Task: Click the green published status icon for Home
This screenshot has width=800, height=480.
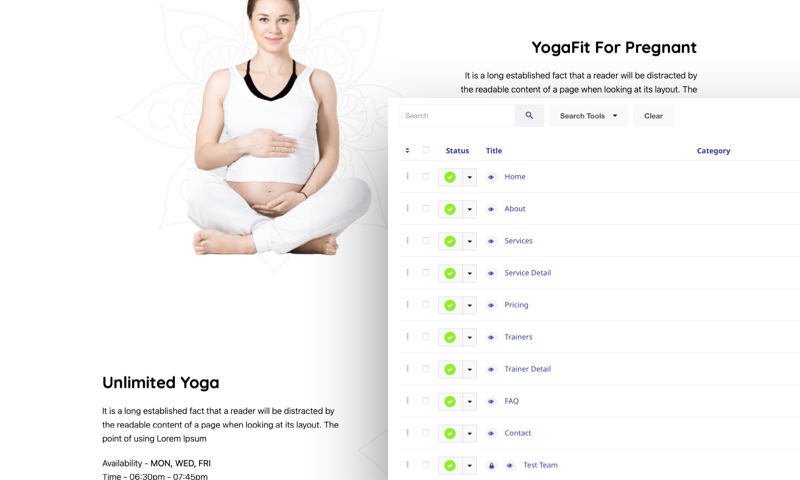Action: [450, 177]
